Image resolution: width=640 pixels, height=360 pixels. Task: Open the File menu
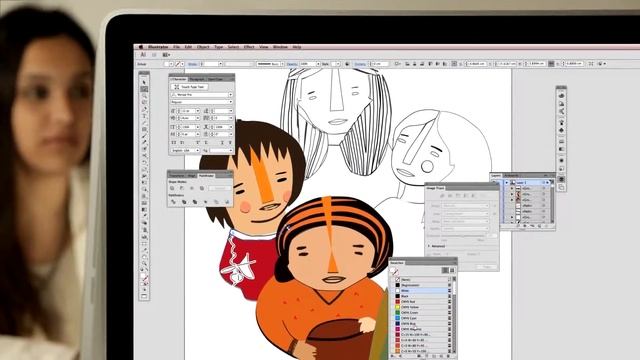pyautogui.click(x=176, y=47)
